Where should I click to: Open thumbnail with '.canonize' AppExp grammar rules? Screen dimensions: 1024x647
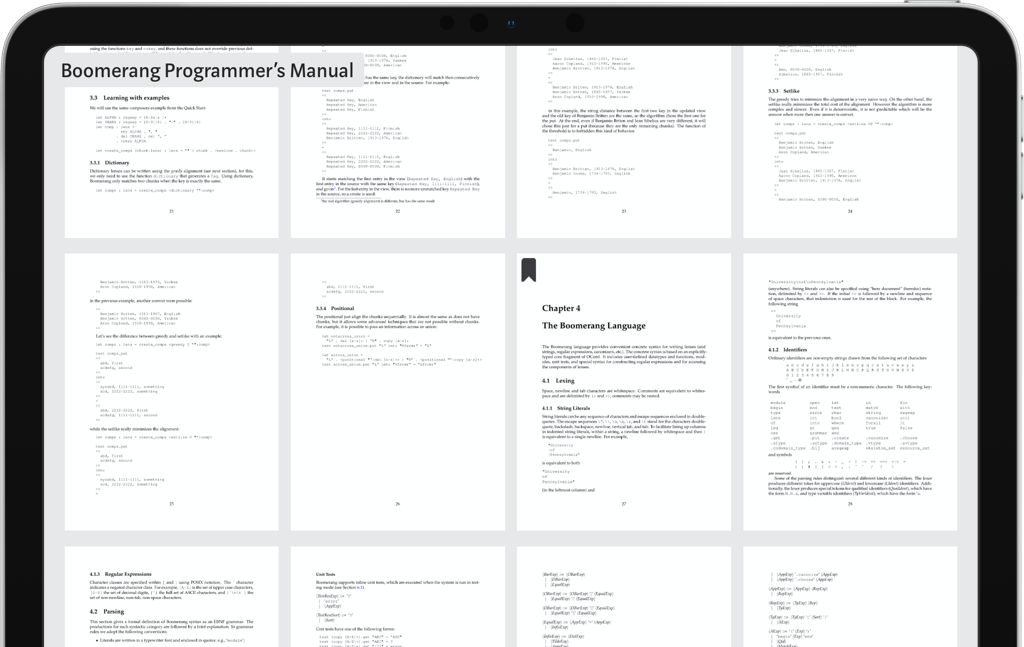(850, 597)
